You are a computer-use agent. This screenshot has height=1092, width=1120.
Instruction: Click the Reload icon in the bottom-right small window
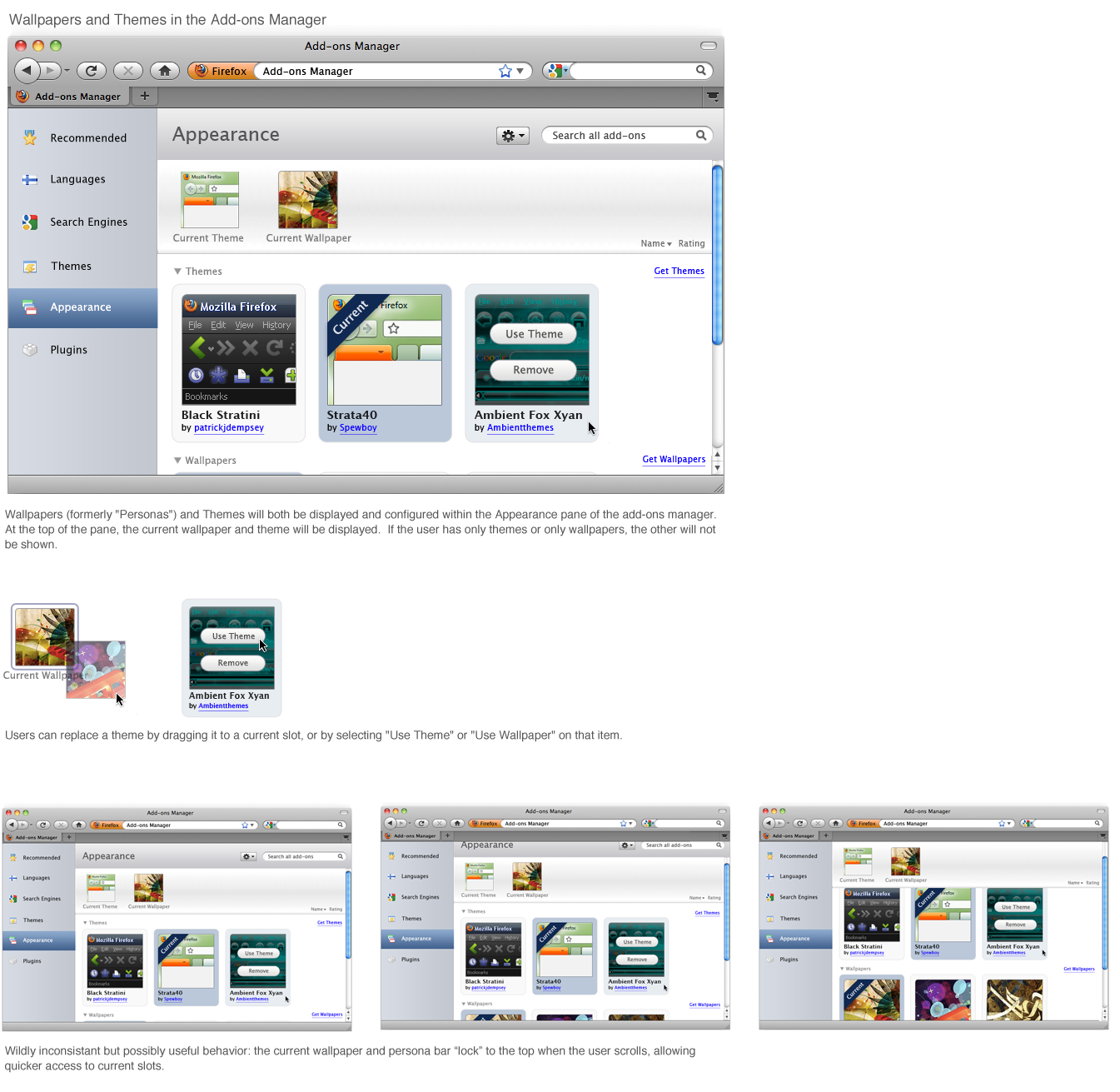[x=799, y=824]
